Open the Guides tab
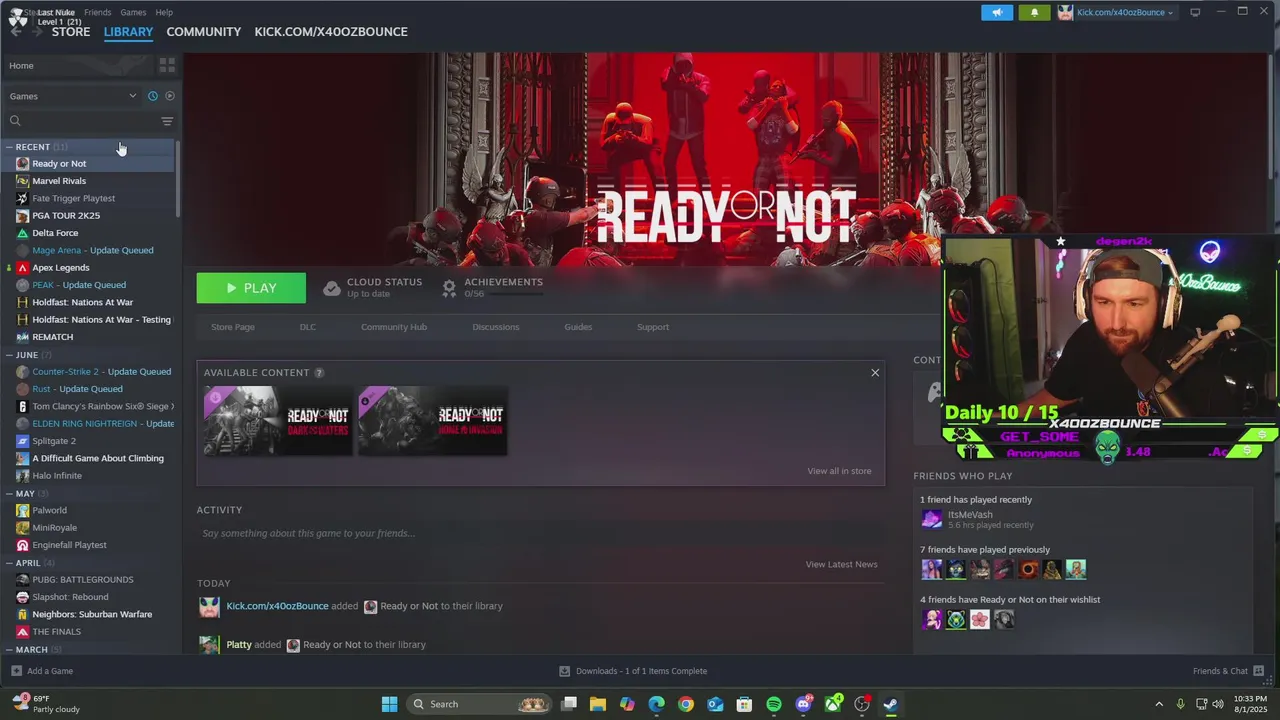 [x=578, y=327]
